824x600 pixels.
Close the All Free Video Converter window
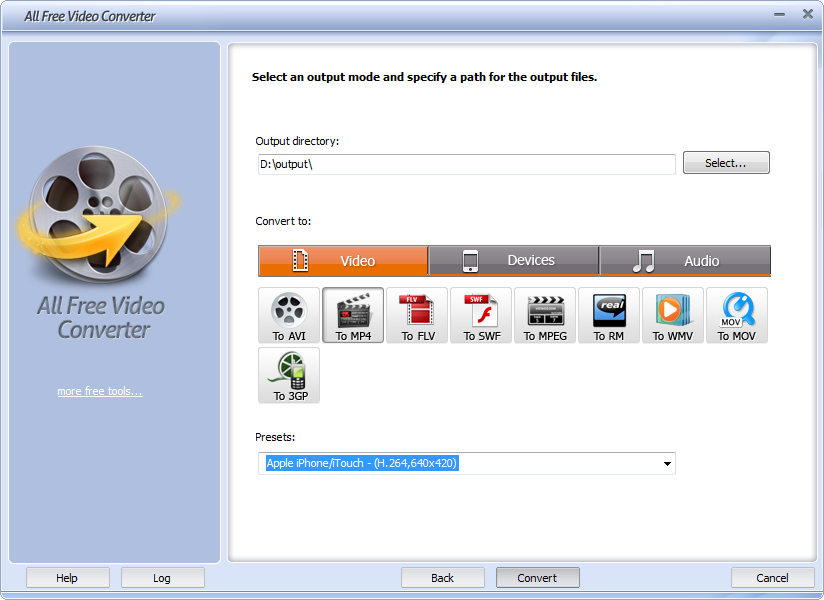pyautogui.click(x=808, y=14)
